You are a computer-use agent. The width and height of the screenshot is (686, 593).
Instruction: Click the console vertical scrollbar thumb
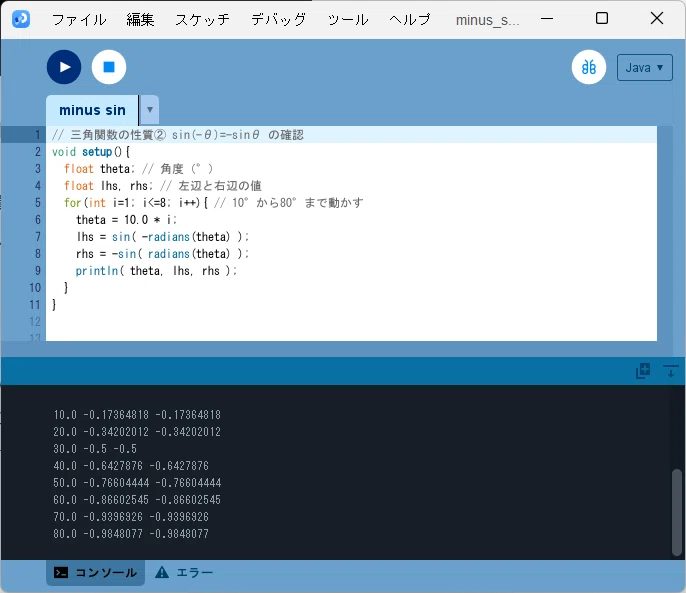click(x=676, y=512)
